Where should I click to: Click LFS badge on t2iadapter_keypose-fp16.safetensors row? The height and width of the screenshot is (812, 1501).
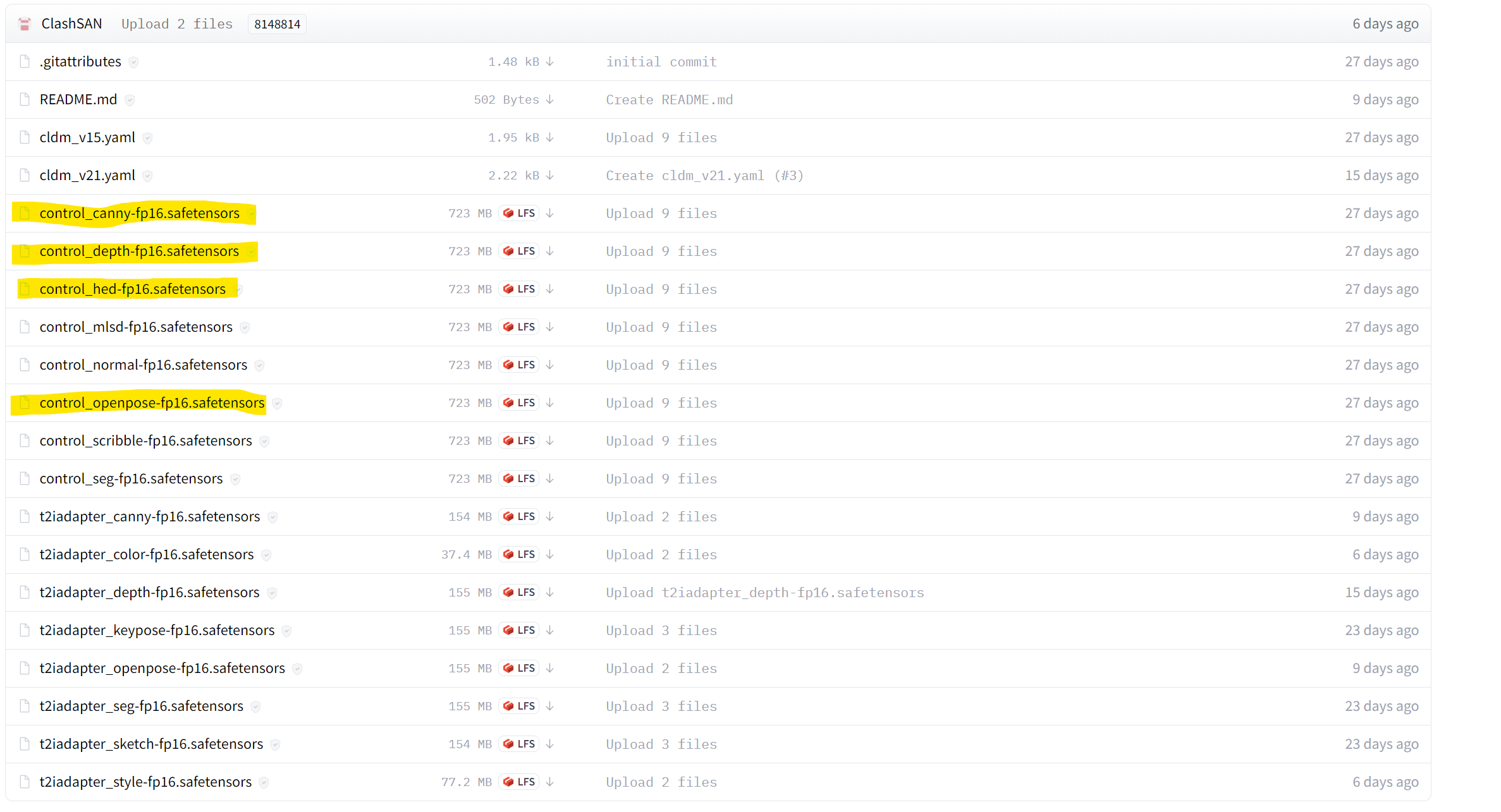(519, 631)
